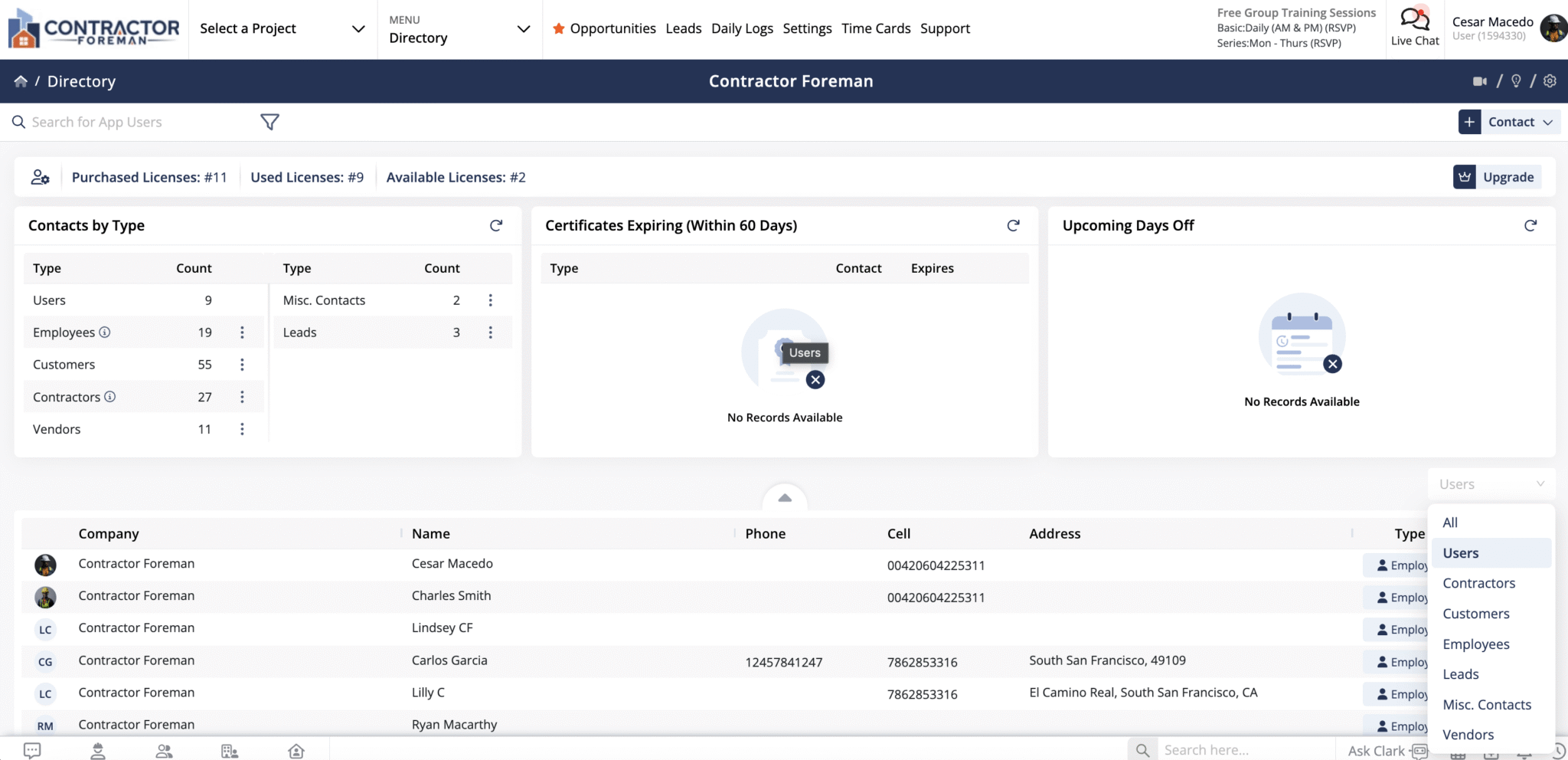Refresh Upcoming Days Off panel
The image size is (1568, 760).
click(x=1530, y=225)
